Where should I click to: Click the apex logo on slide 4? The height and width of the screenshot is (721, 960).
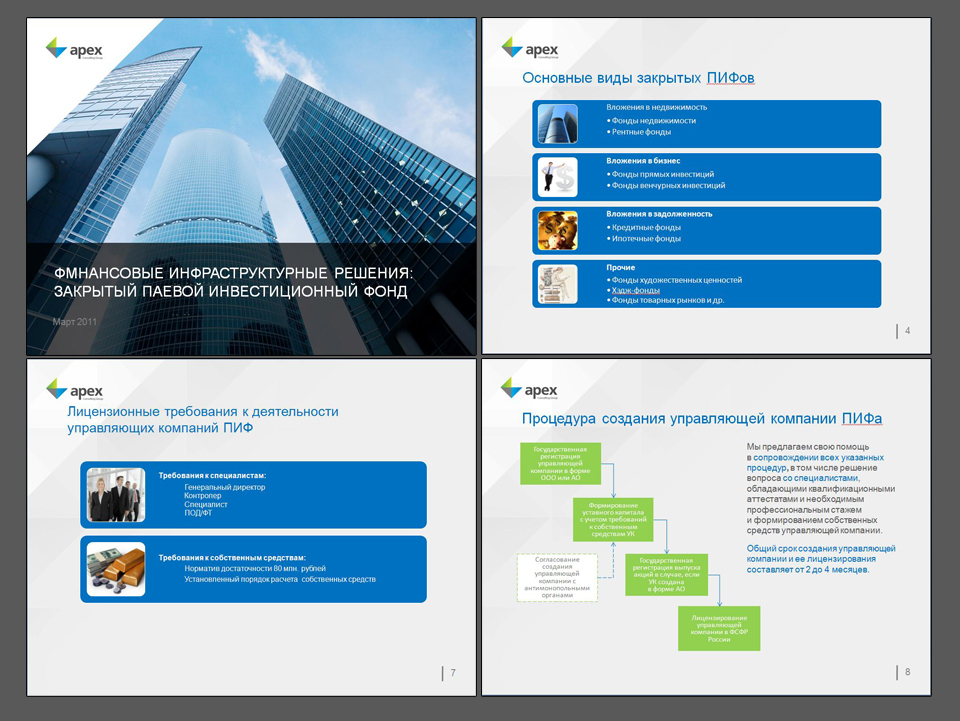[x=530, y=48]
